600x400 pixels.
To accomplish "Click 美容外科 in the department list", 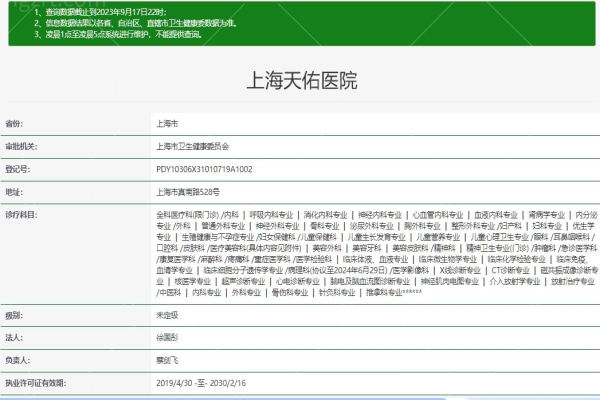I will [327, 248].
